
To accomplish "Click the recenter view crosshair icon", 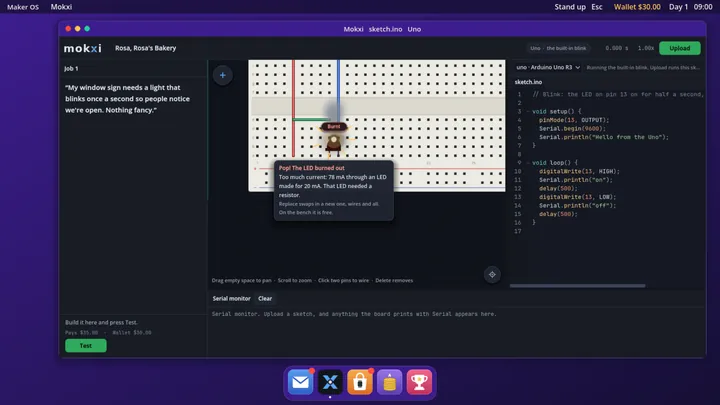I will (492, 275).
